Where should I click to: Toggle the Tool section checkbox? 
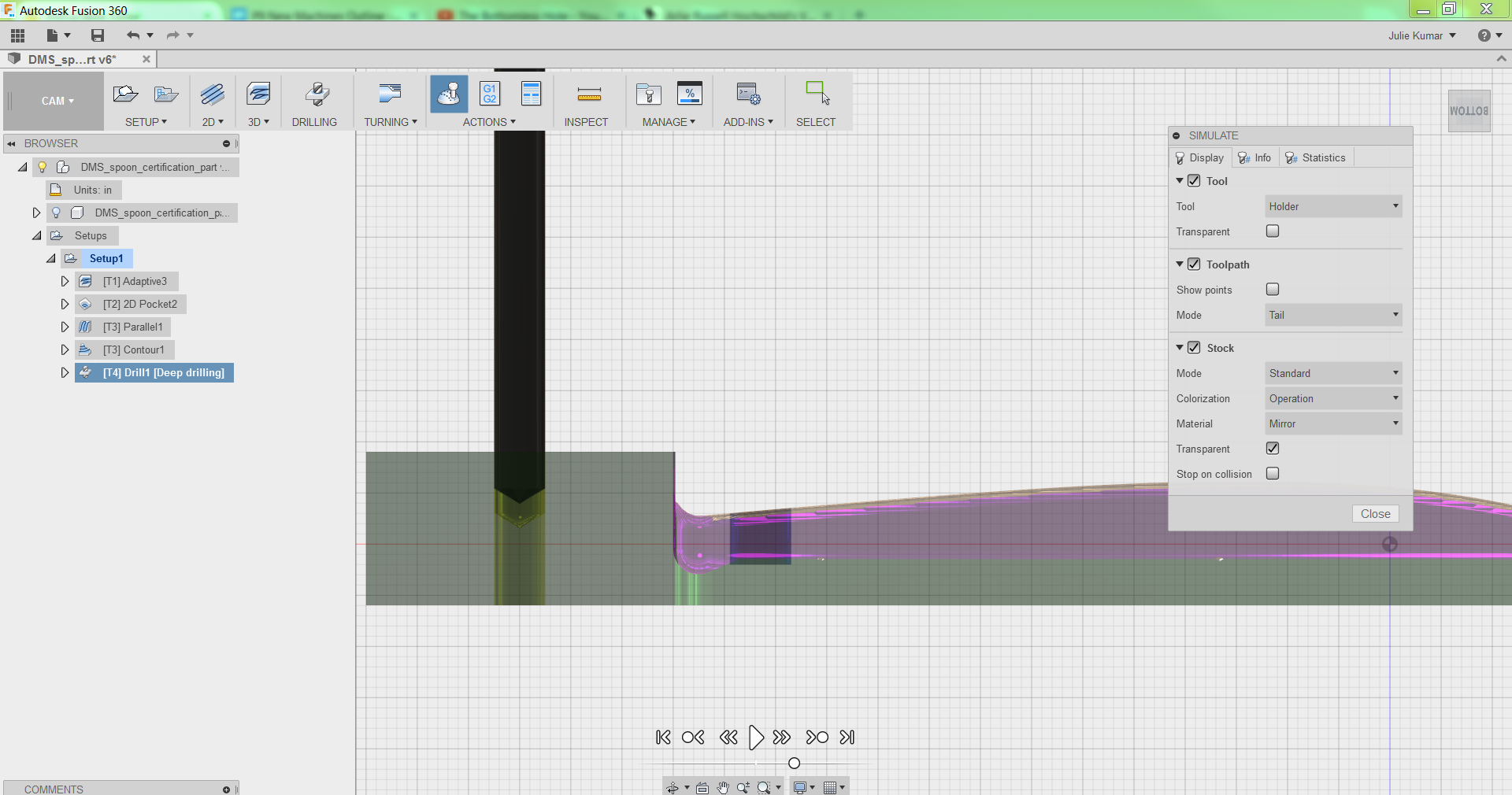[1194, 181]
